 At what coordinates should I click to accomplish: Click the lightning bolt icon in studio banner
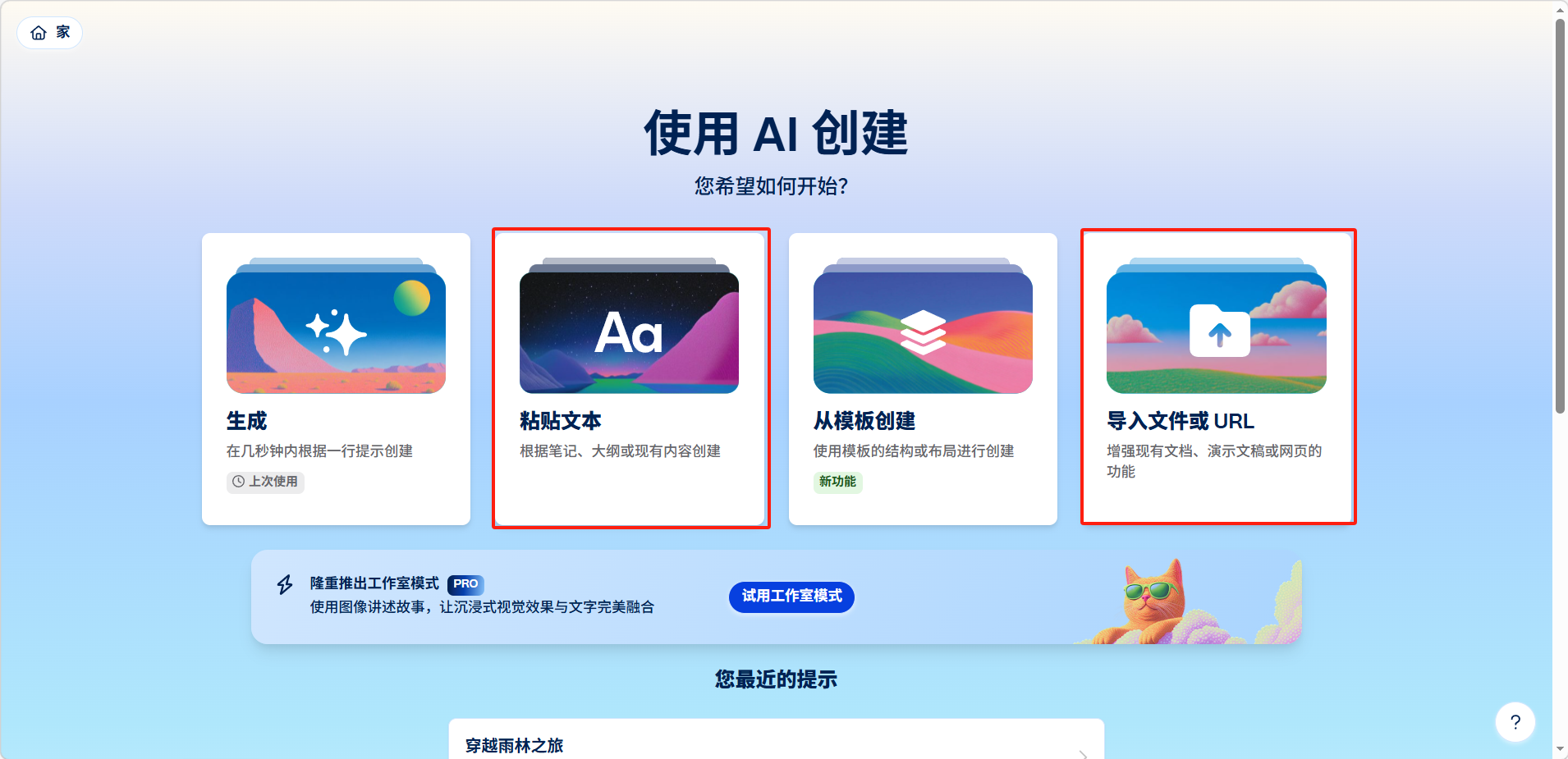pos(285,584)
